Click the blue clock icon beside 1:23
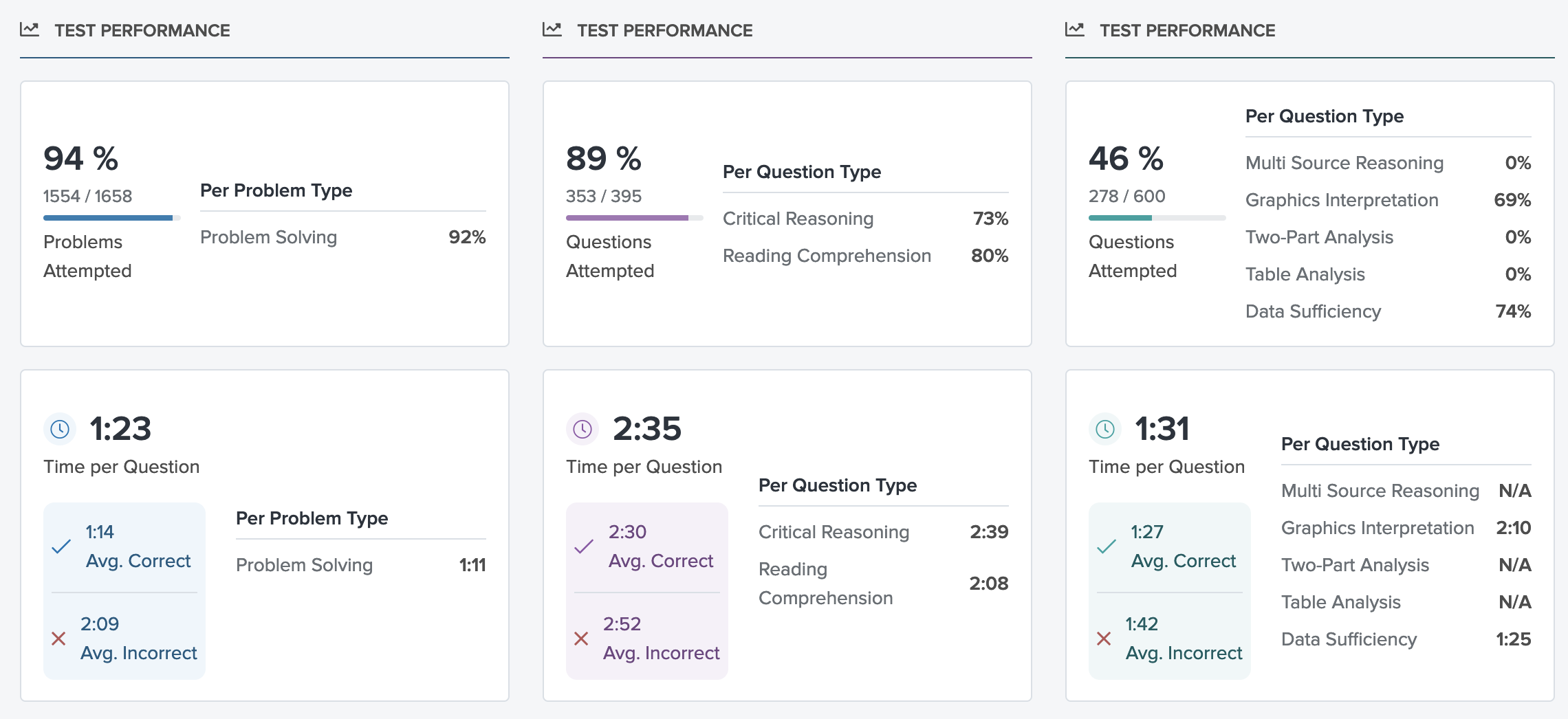 point(60,430)
